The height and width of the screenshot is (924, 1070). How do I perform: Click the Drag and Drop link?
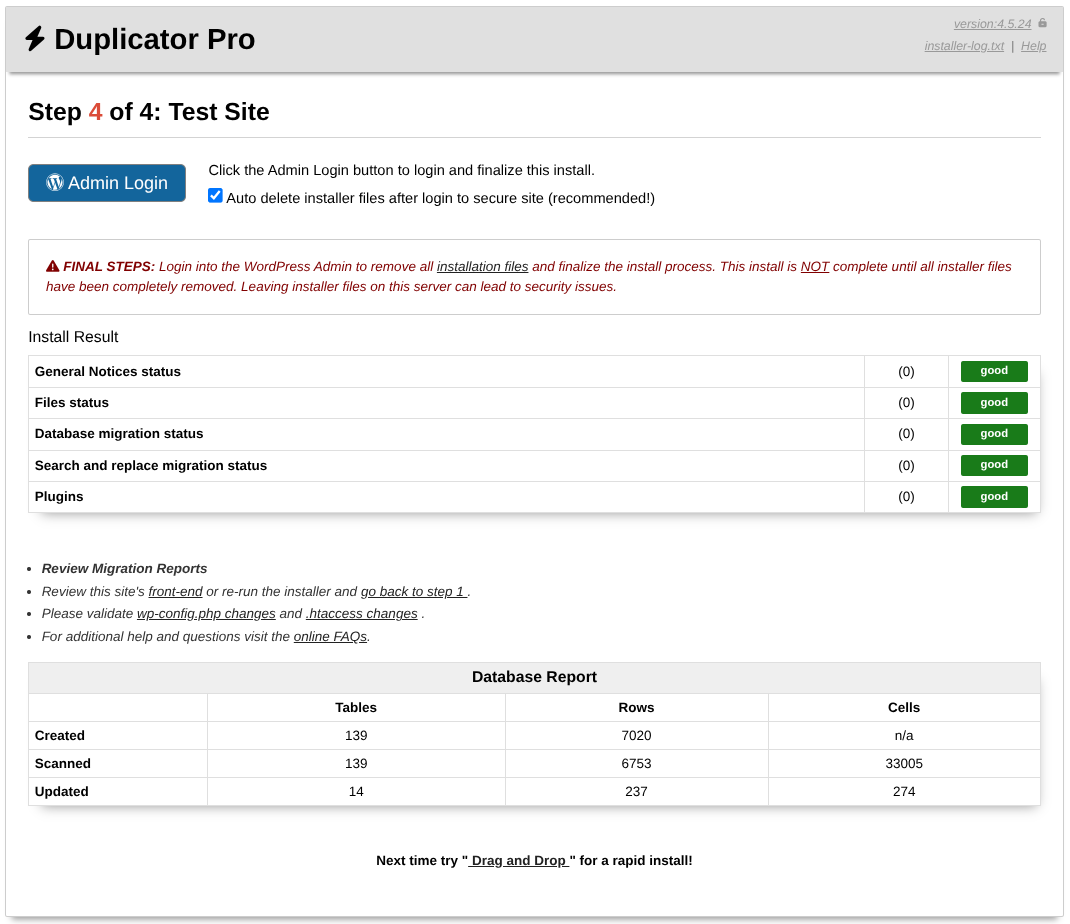518,861
